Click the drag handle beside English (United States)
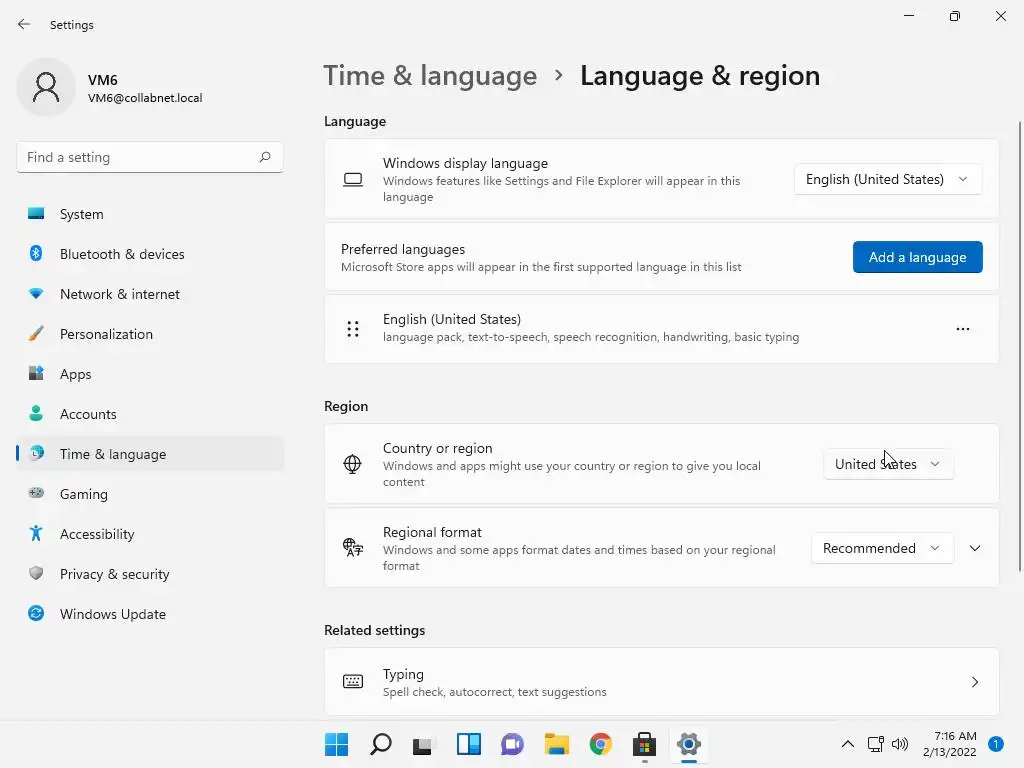The height and width of the screenshot is (768, 1024). pos(353,328)
